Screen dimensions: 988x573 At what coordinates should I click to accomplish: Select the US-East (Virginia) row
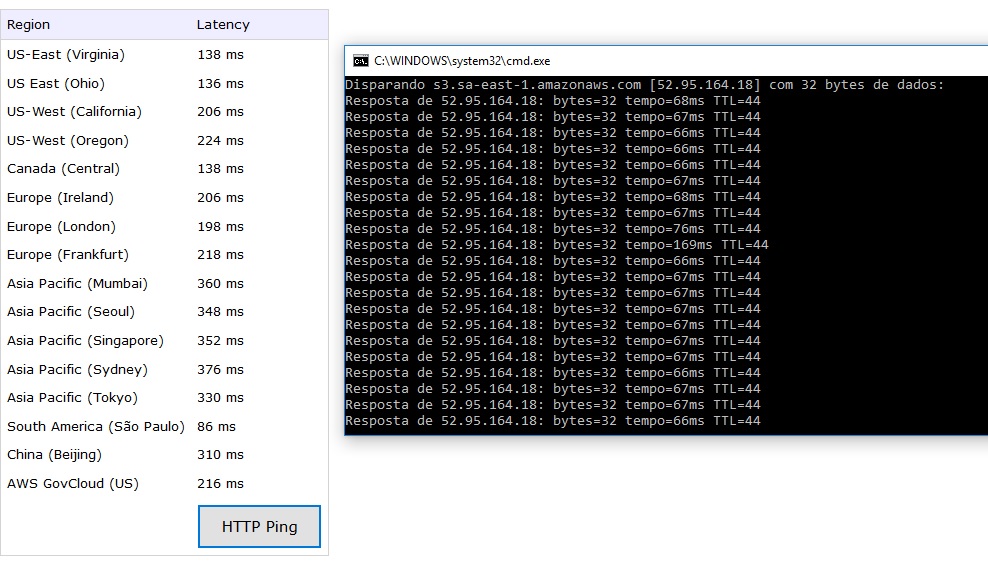click(66, 55)
